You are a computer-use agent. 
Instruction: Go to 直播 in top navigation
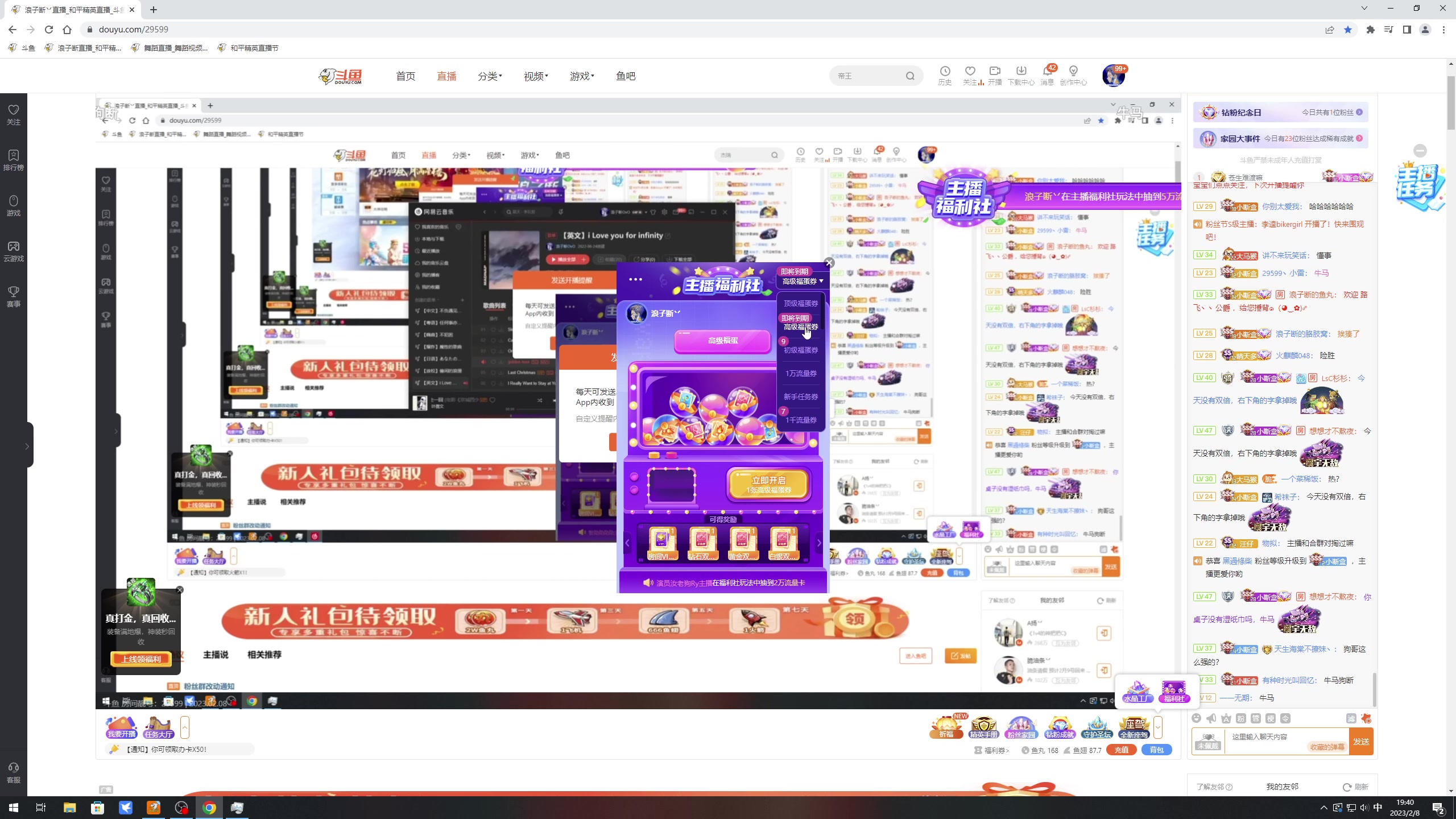click(446, 76)
